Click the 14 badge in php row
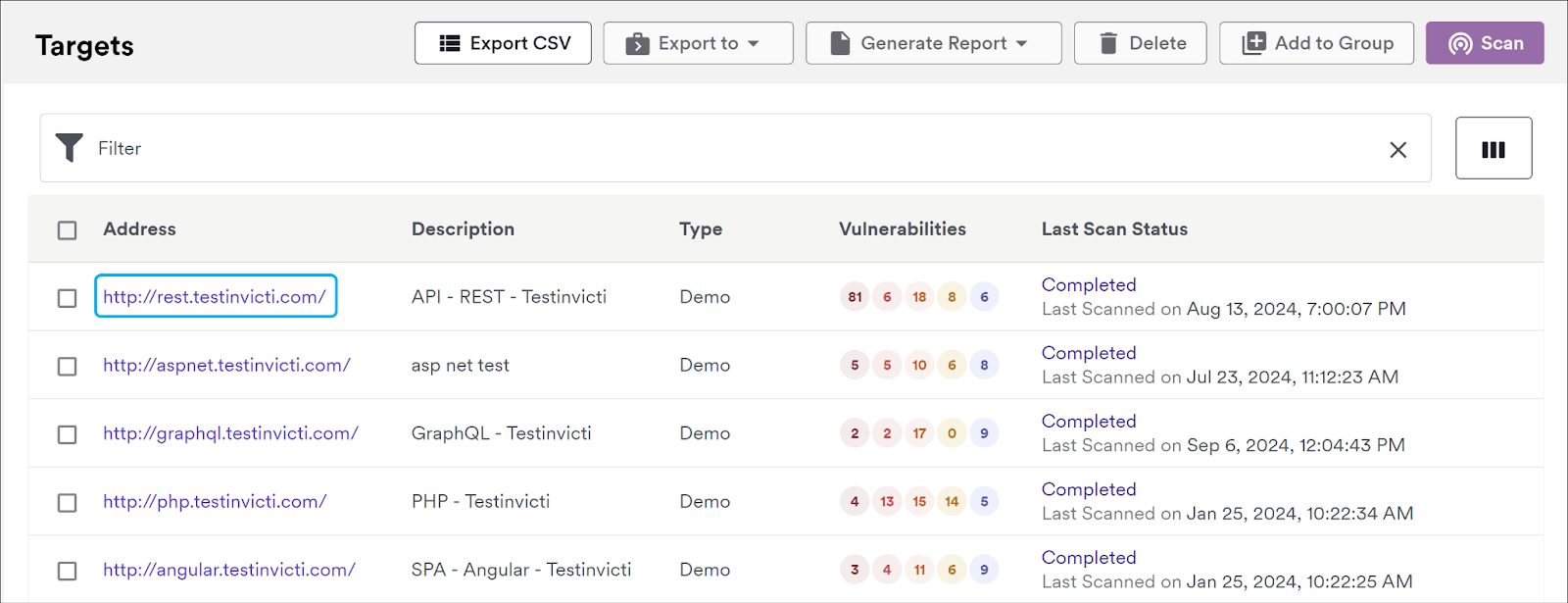The width and height of the screenshot is (1568, 603). [x=952, y=501]
